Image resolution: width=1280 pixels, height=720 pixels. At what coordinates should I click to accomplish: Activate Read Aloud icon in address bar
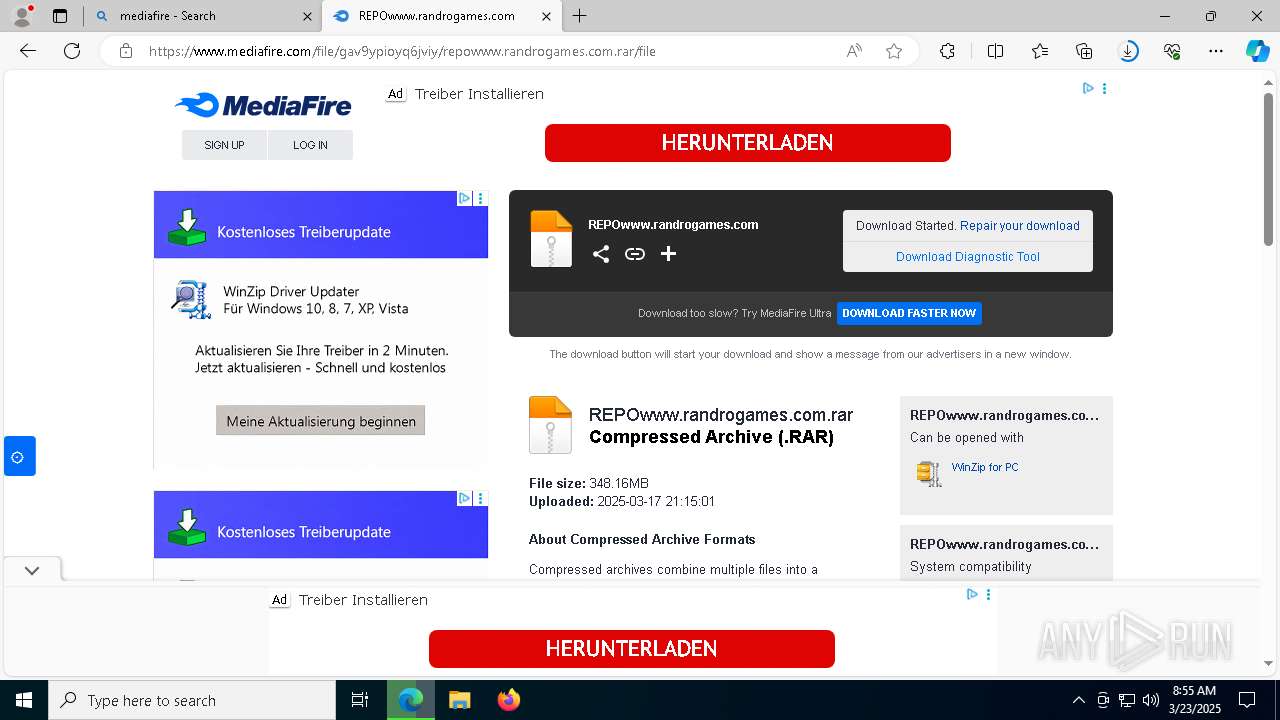[854, 51]
